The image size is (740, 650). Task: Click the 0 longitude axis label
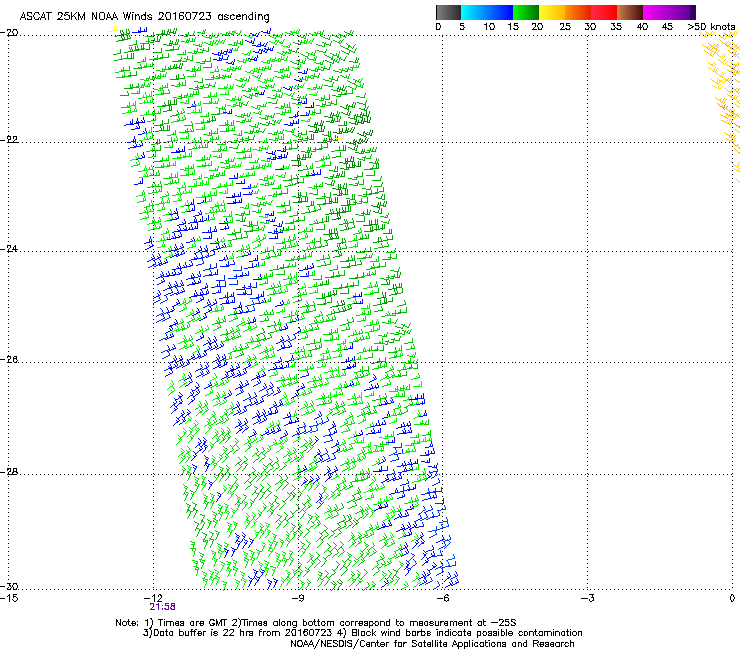tap(732, 598)
